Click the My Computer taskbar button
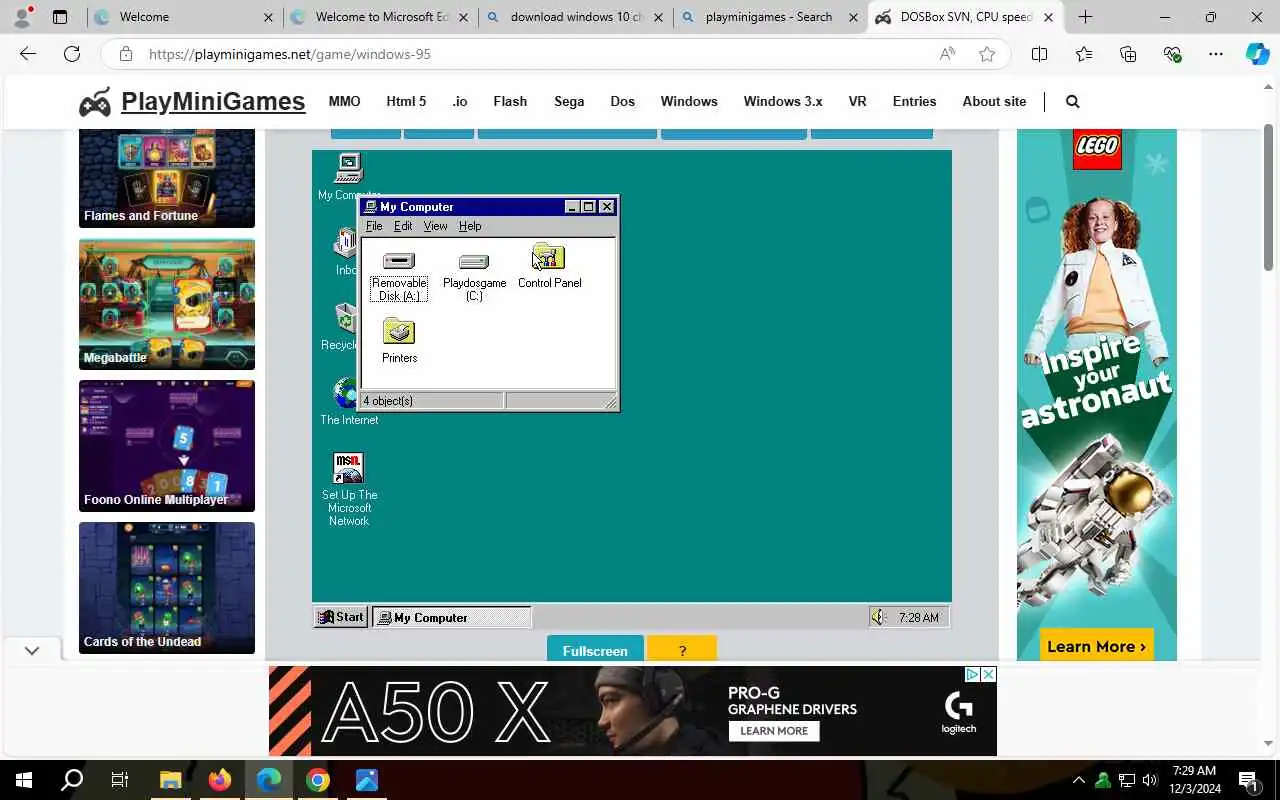Image resolution: width=1280 pixels, height=800 pixels. tap(452, 617)
